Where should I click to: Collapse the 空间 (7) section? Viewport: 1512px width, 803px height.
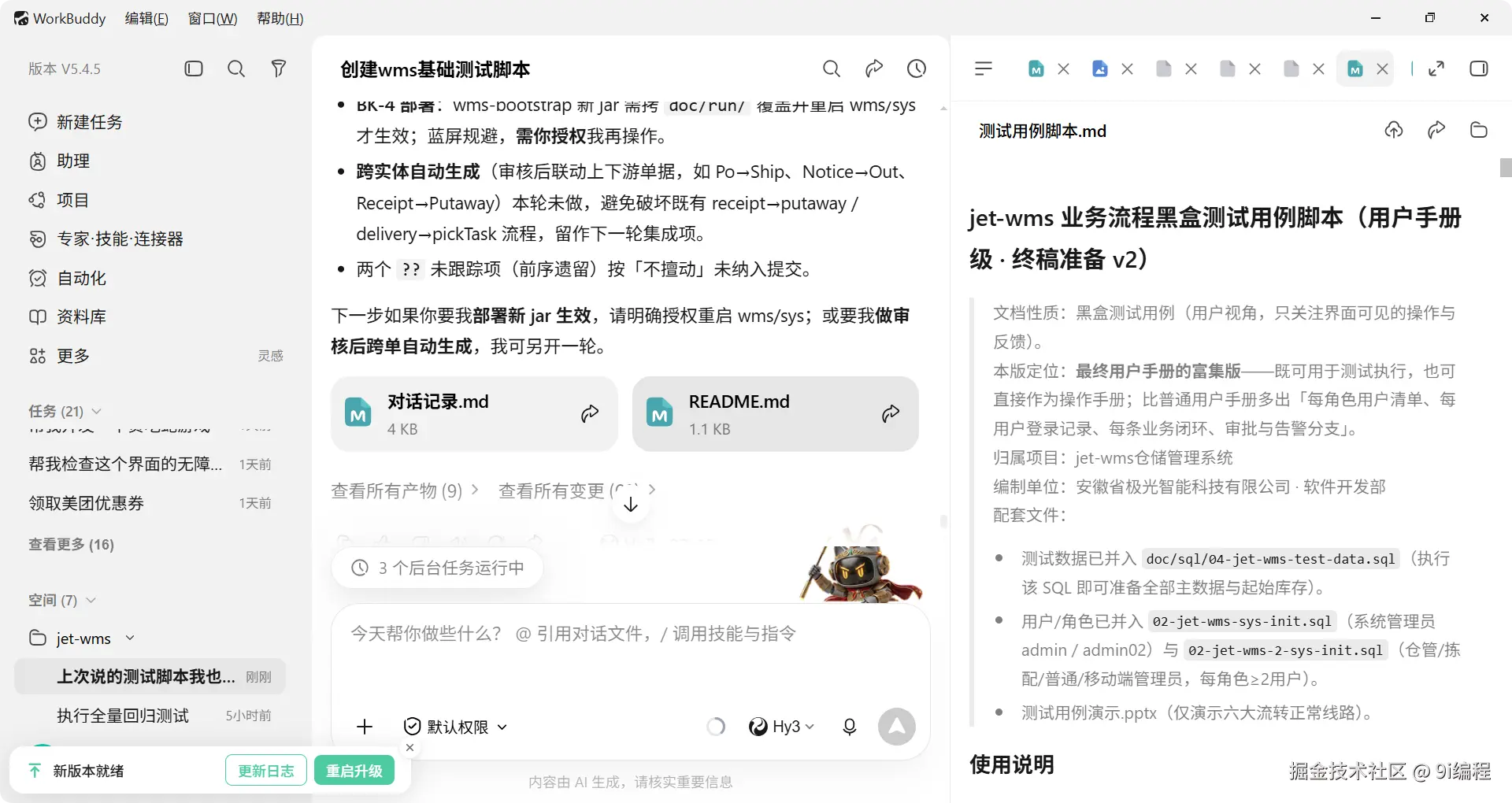91,600
